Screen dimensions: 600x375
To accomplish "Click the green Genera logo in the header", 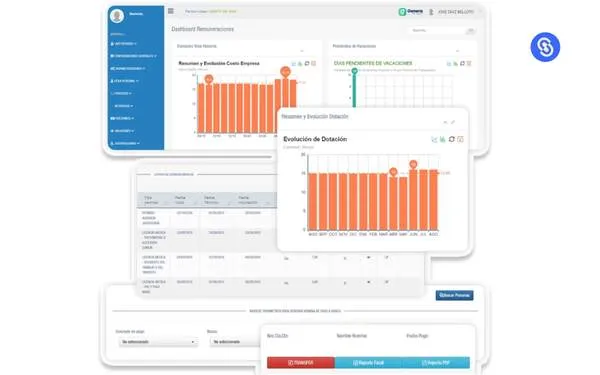I will pos(410,11).
